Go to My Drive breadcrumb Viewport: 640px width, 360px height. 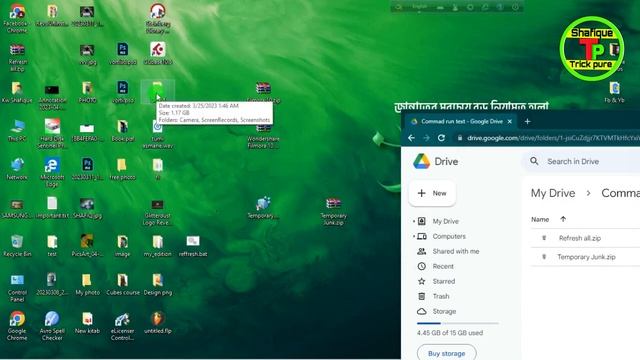coord(553,193)
